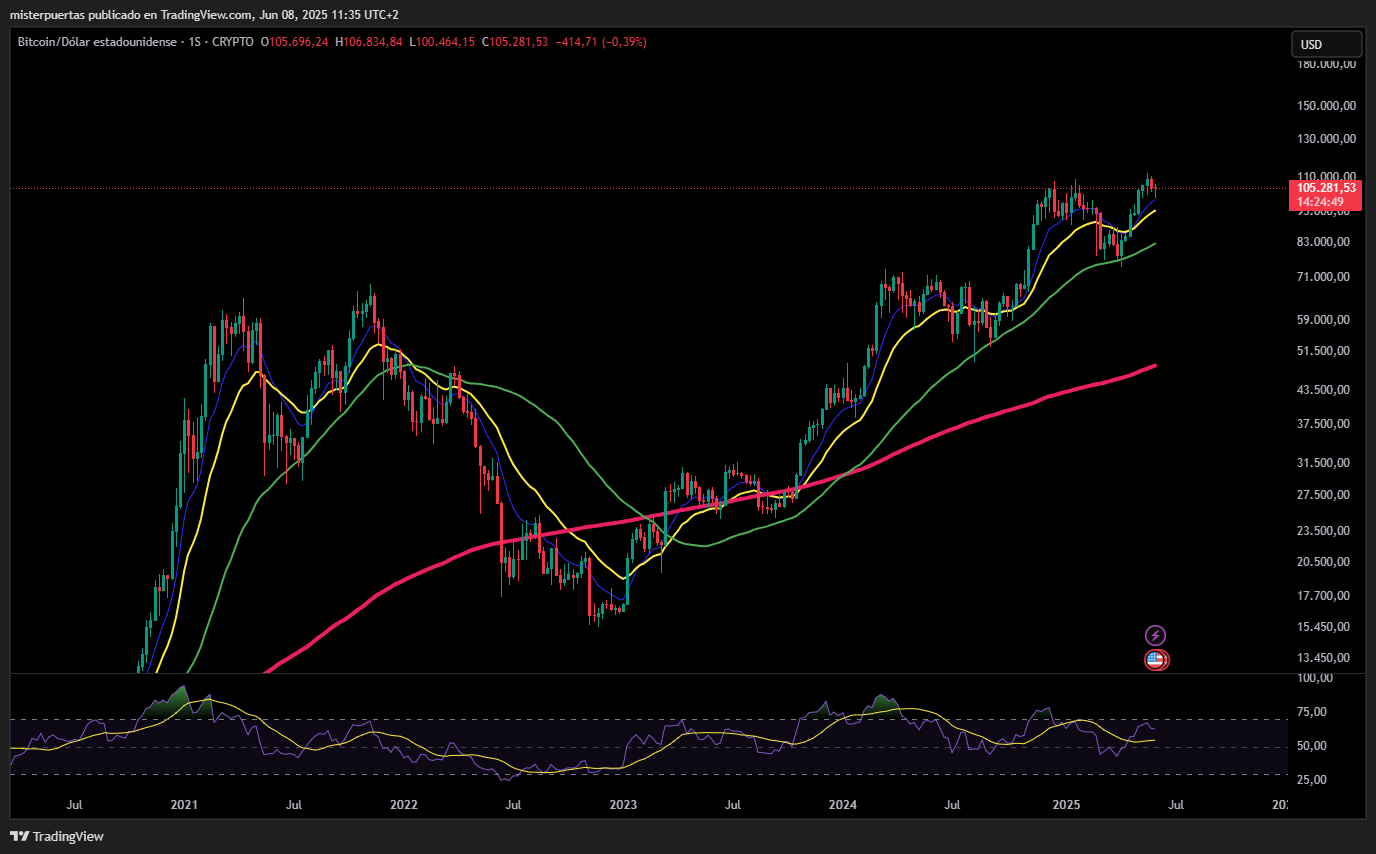The image size is (1376, 854).
Task: Click the 2023 label on the time axis
Action: 623,805
